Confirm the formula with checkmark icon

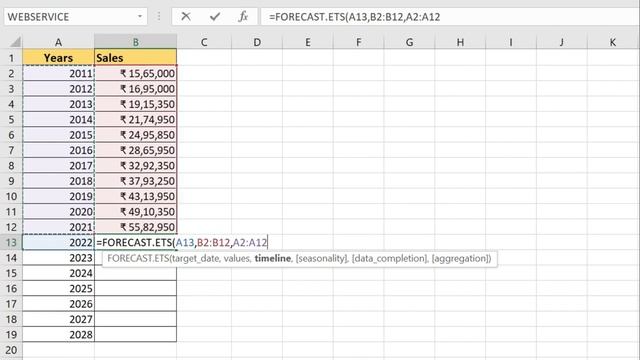215,17
